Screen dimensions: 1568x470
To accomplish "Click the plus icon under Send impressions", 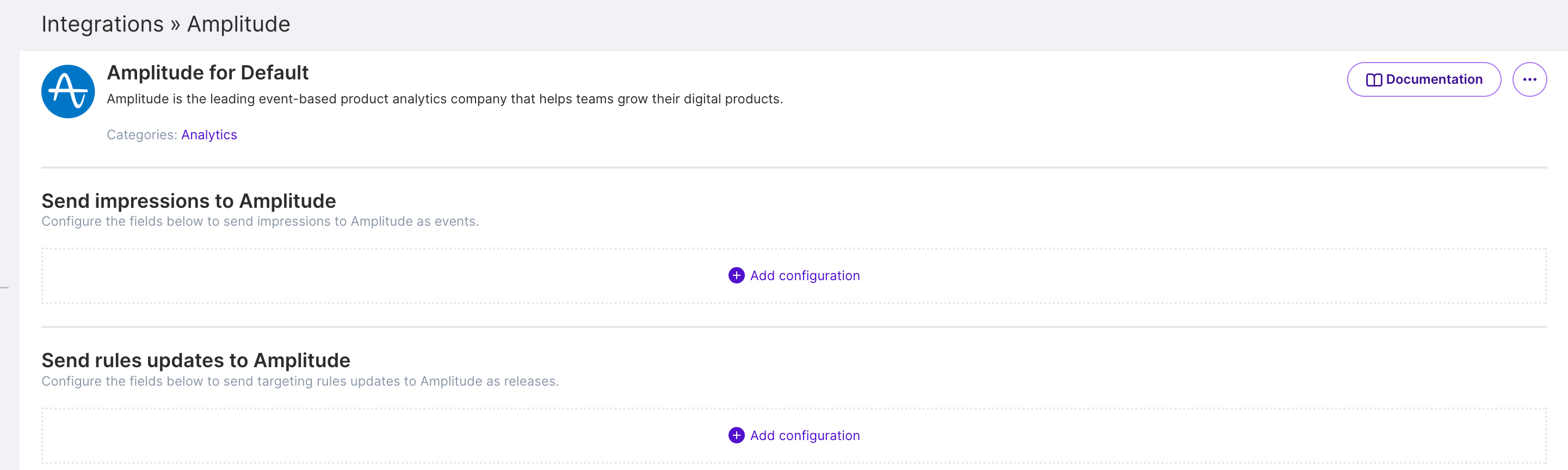I will (x=736, y=276).
